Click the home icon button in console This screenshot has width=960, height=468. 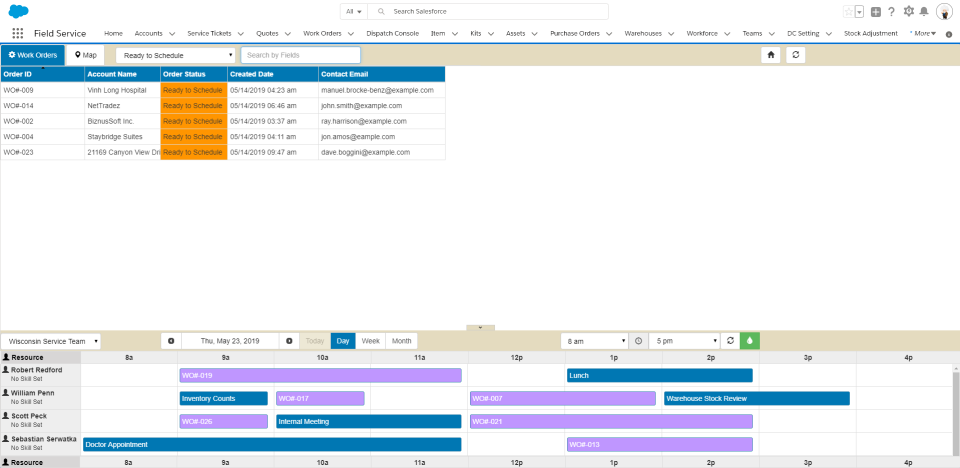tap(771, 55)
